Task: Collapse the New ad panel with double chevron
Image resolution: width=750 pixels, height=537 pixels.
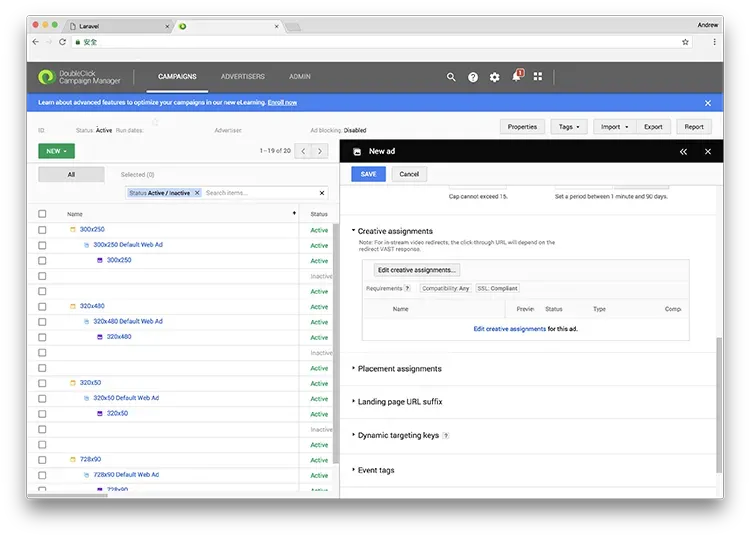Action: (683, 151)
